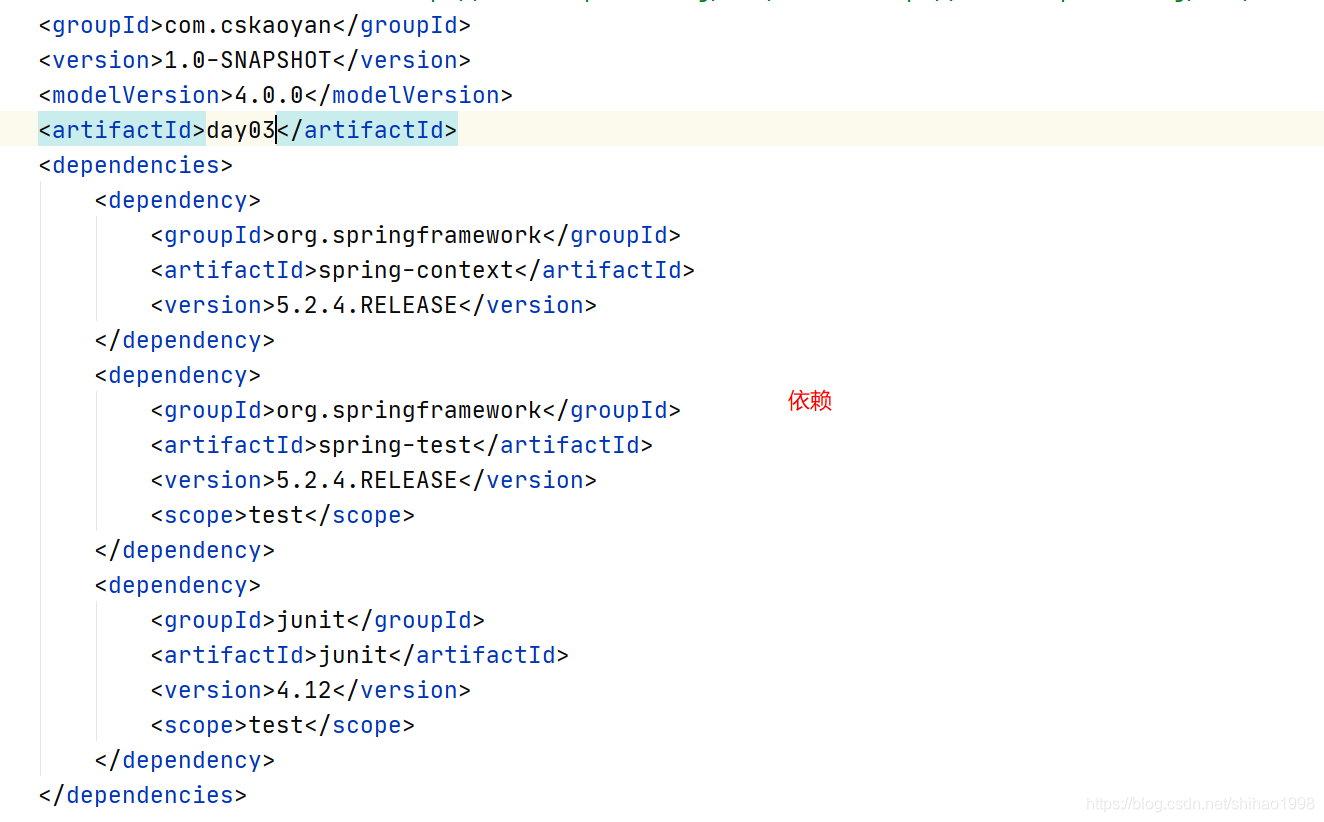Image resolution: width=1324 pixels, height=822 pixels.
Task: Click the 5.2.4.RELEASE version below spring-context
Action: [373, 305]
